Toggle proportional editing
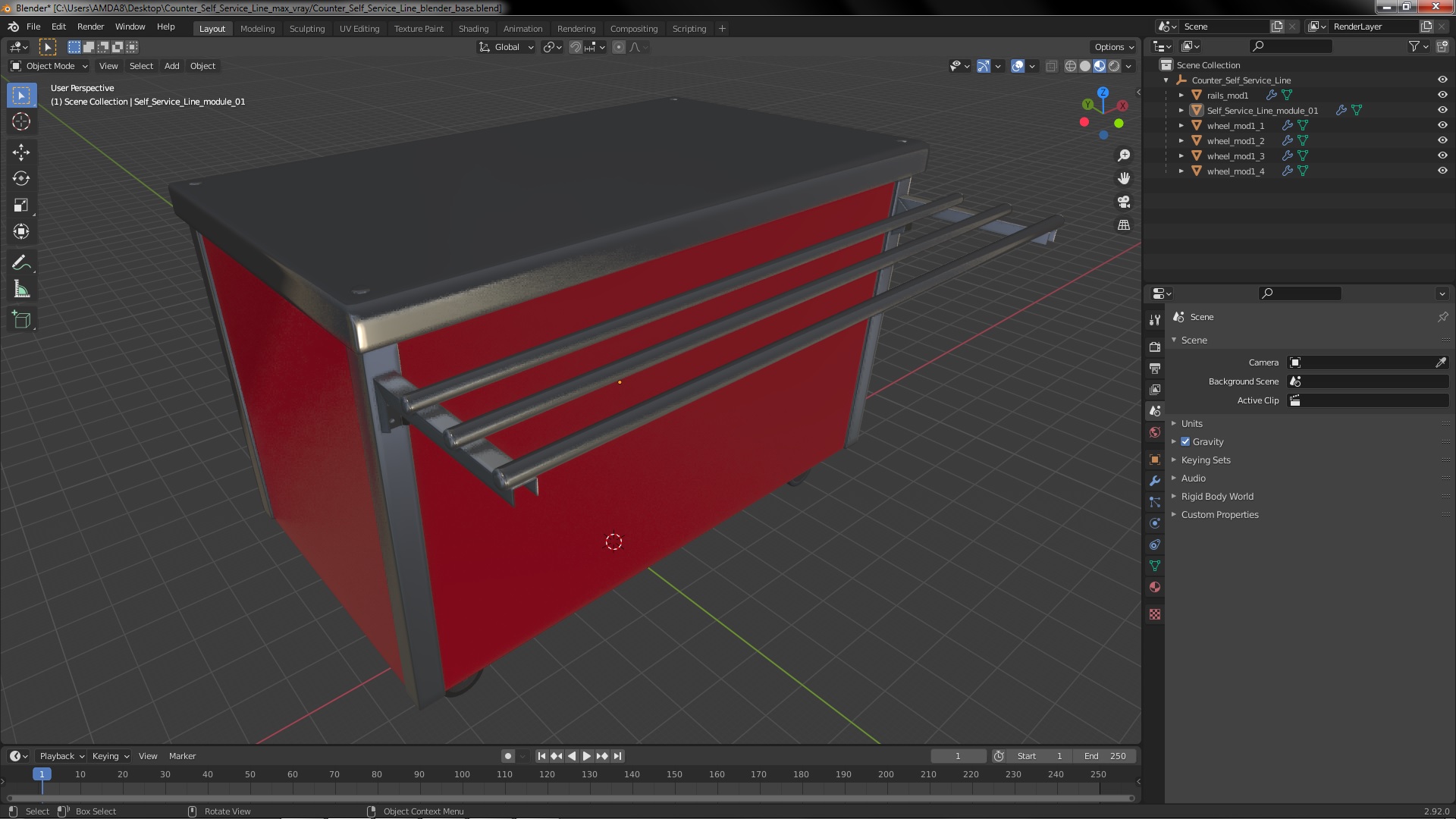The image size is (1456, 819). click(x=619, y=47)
